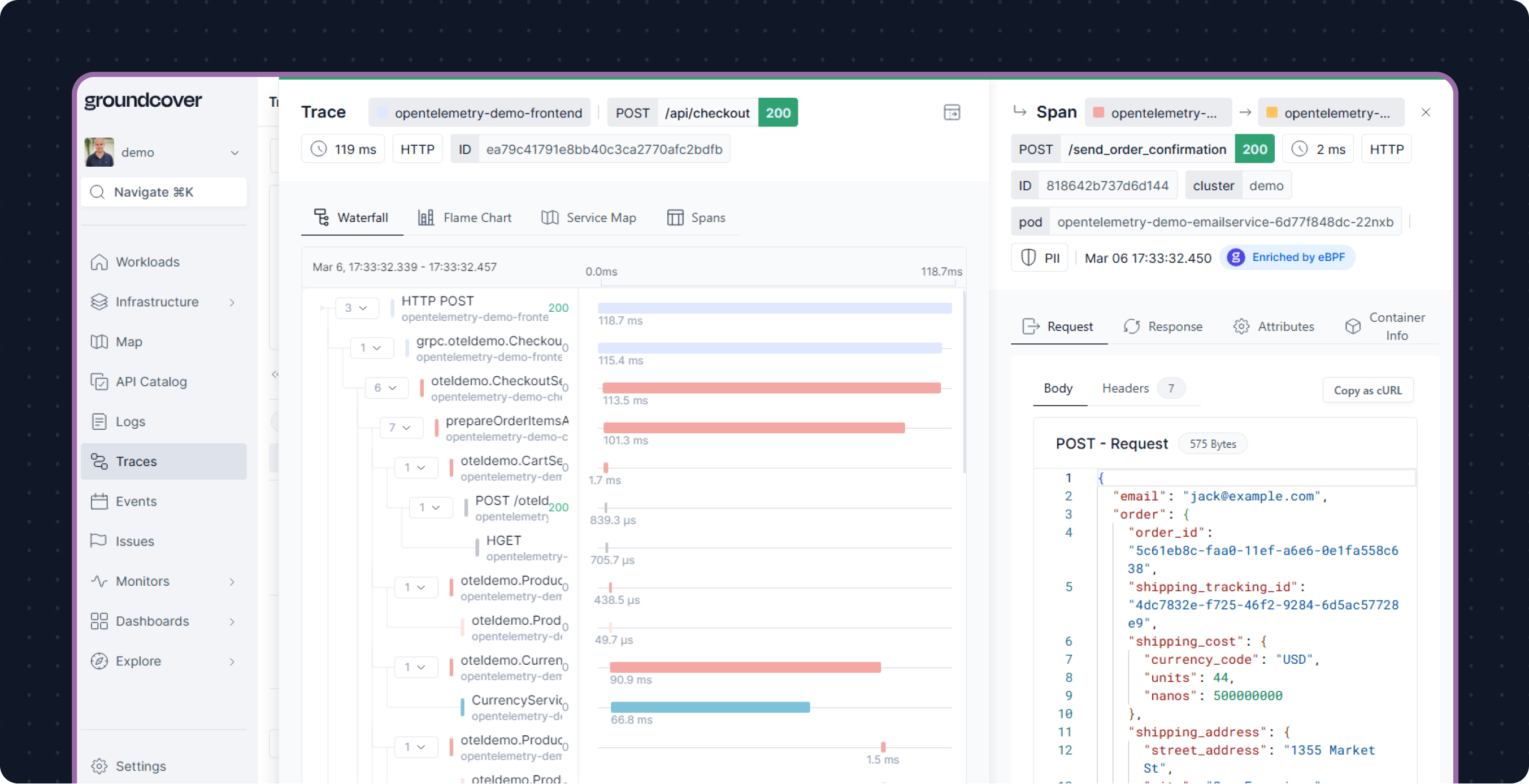This screenshot has height=784, width=1529.
Task: Click the API Catalog sidebar icon
Action: coord(99,382)
